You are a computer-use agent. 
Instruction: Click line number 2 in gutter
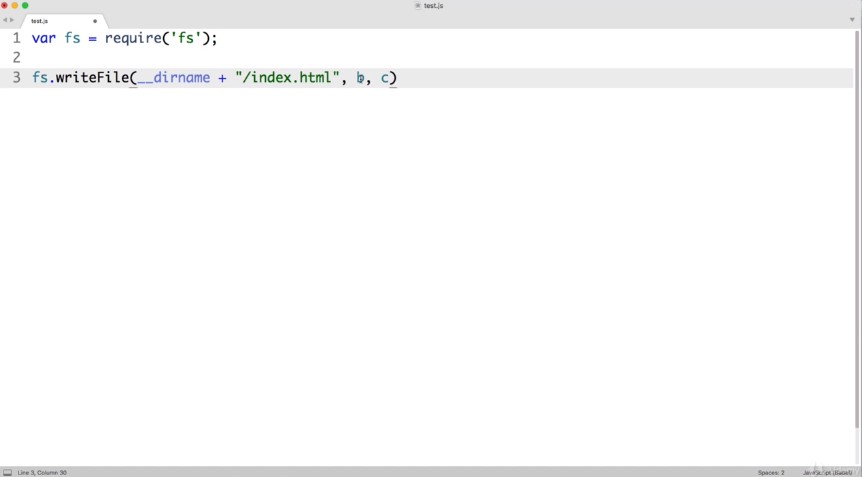click(x=16, y=58)
